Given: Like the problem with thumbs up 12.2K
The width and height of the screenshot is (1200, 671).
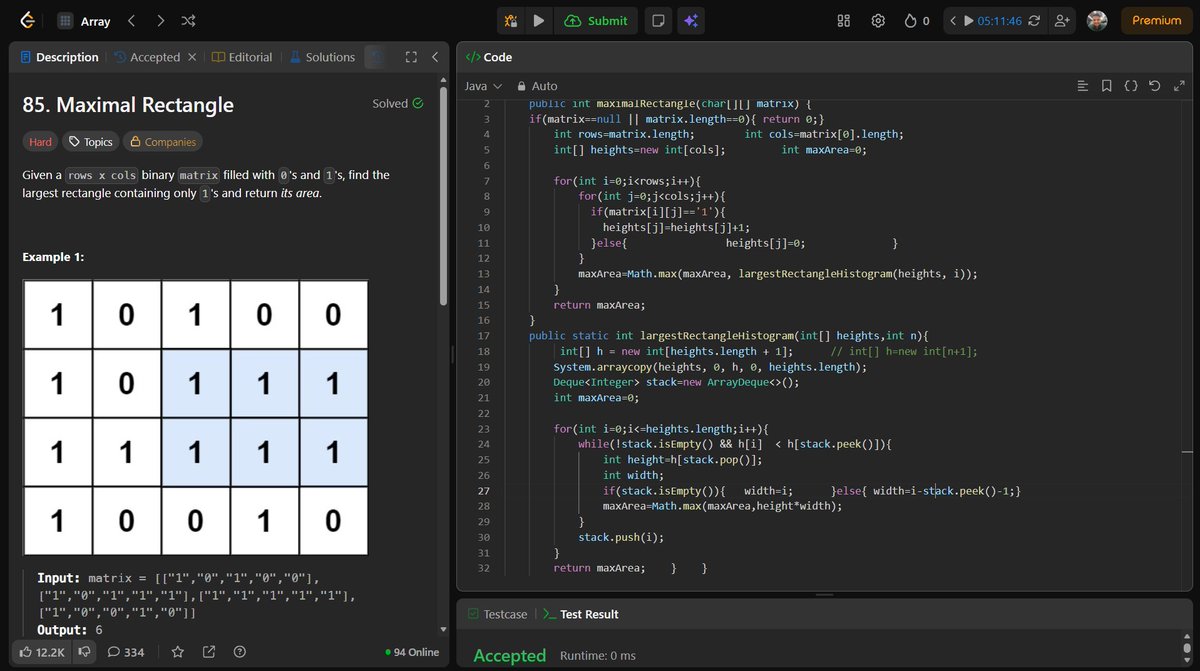Looking at the screenshot, I should tap(41, 652).
